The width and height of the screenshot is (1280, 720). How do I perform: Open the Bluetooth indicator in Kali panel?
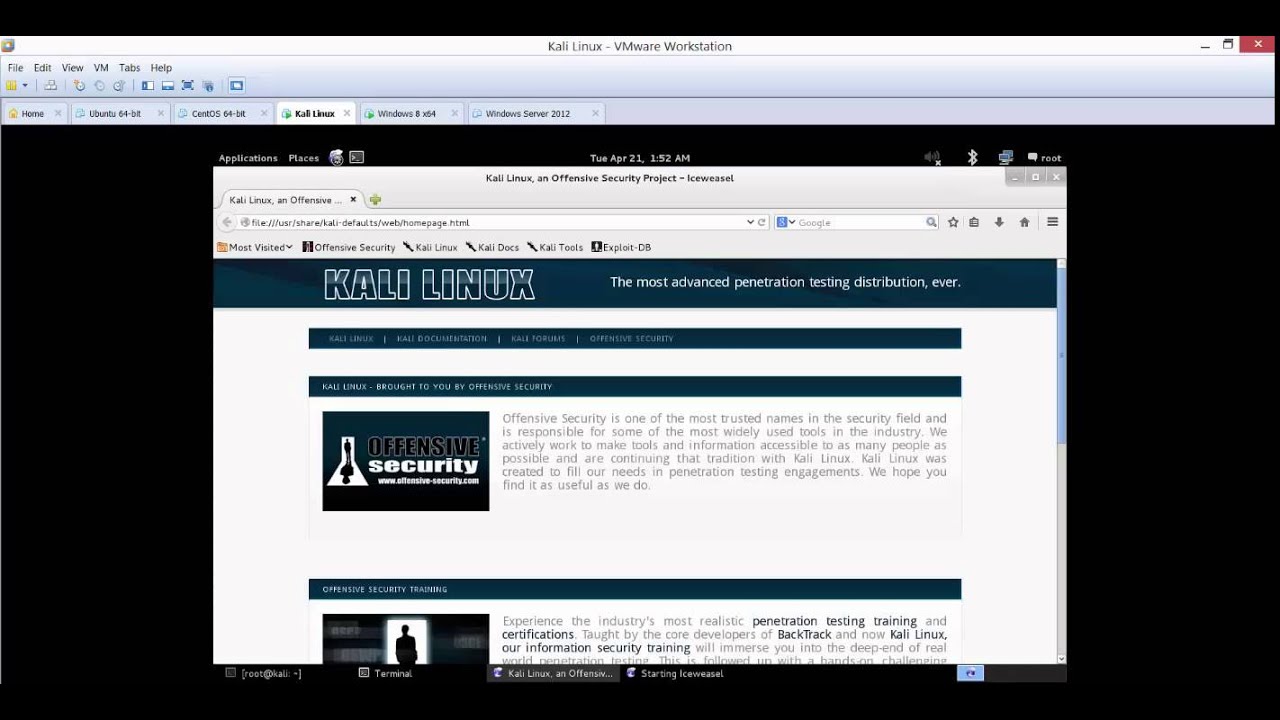[x=972, y=158]
